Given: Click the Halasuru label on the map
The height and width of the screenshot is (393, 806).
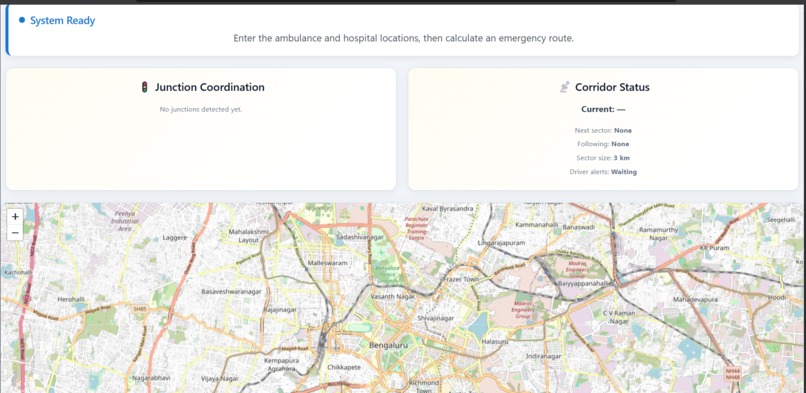Looking at the screenshot, I should [x=495, y=342].
